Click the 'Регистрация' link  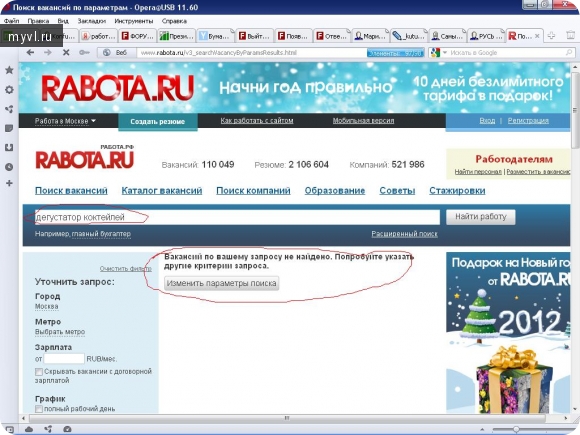(528, 121)
